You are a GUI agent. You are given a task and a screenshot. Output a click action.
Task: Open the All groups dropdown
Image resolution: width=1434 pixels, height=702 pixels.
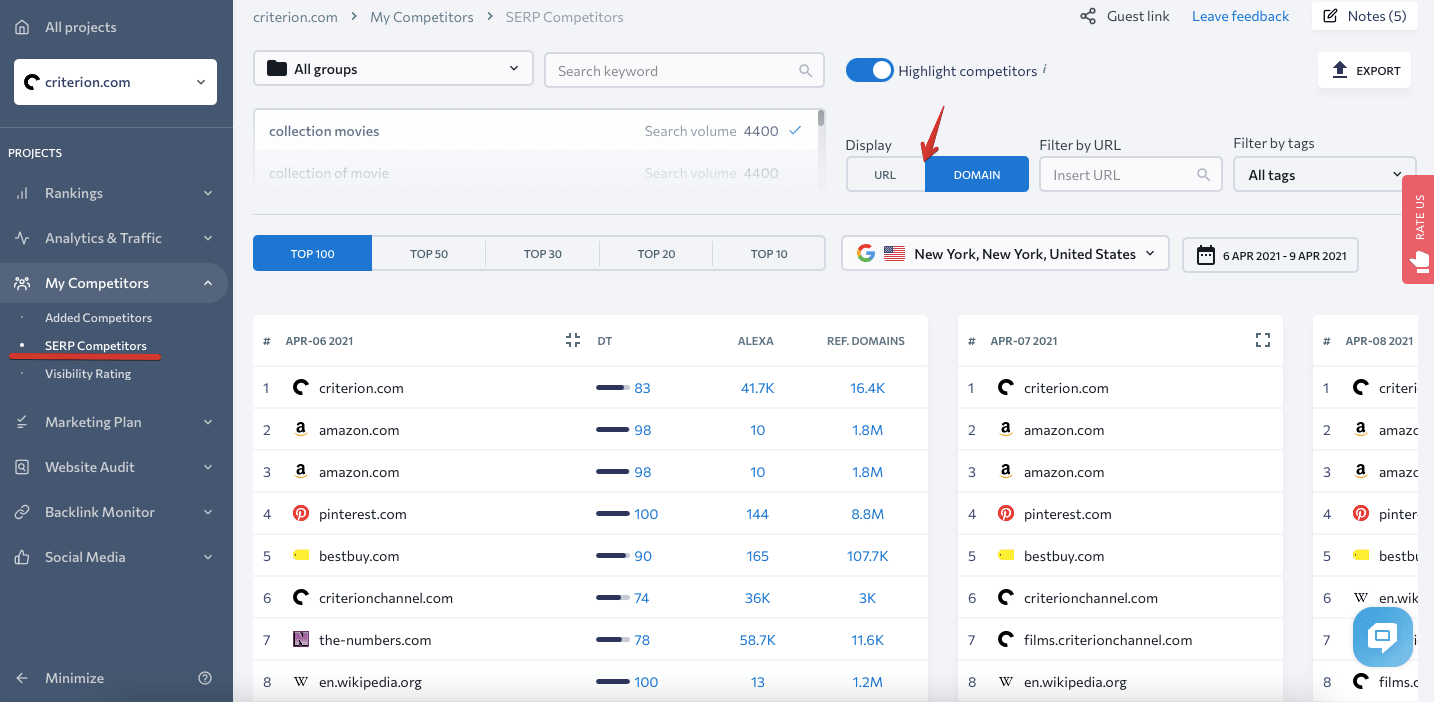[393, 69]
